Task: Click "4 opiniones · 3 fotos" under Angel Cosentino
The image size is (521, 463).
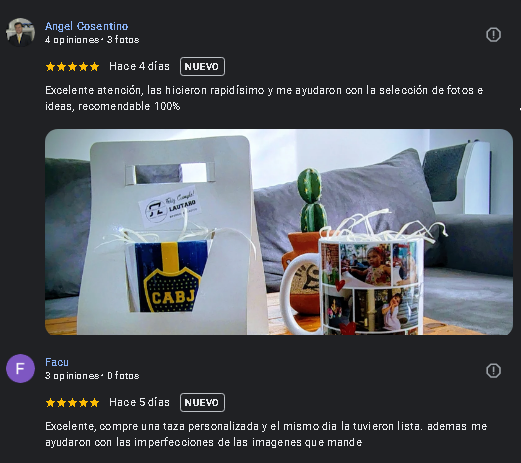Action: point(92,40)
